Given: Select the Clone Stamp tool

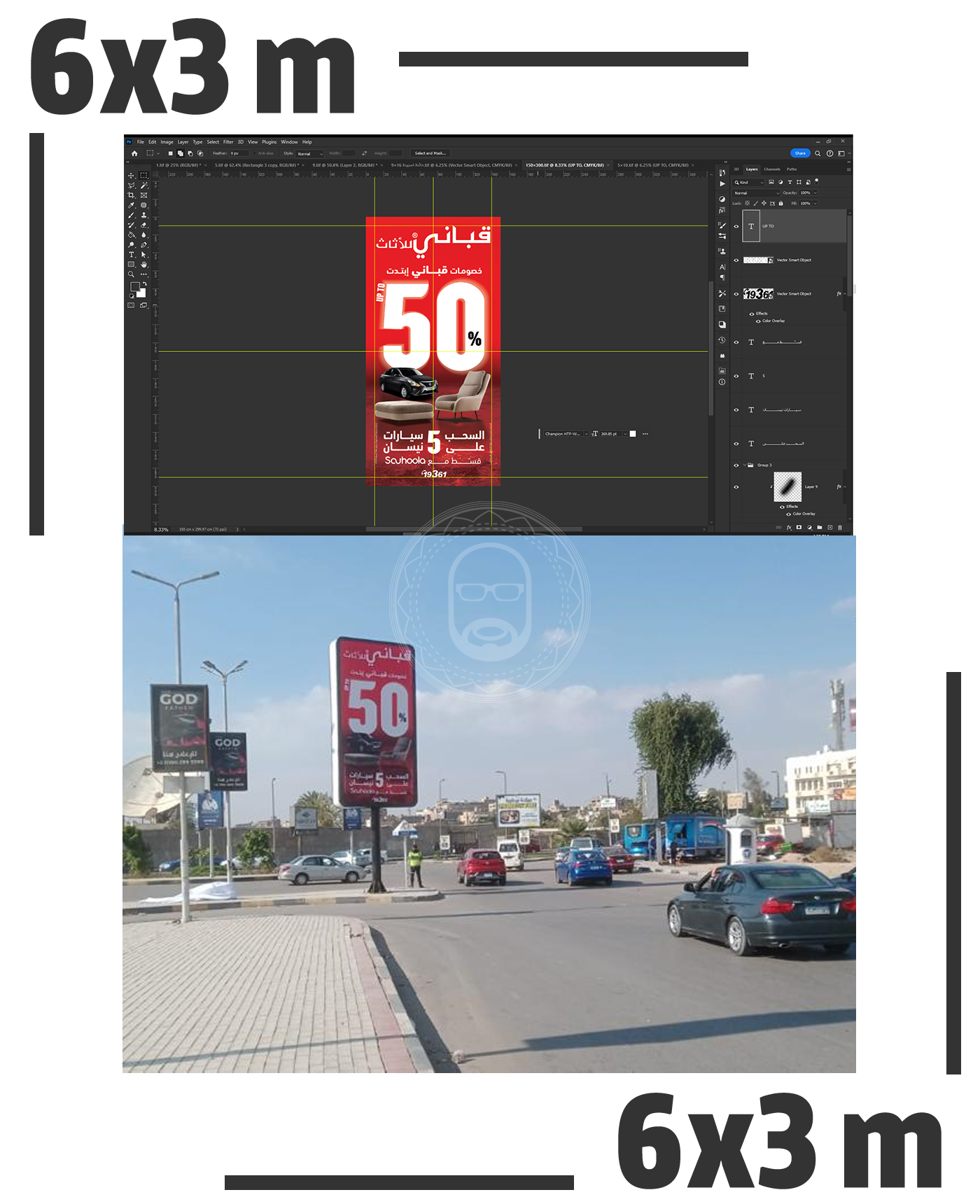Looking at the screenshot, I should click(x=143, y=215).
